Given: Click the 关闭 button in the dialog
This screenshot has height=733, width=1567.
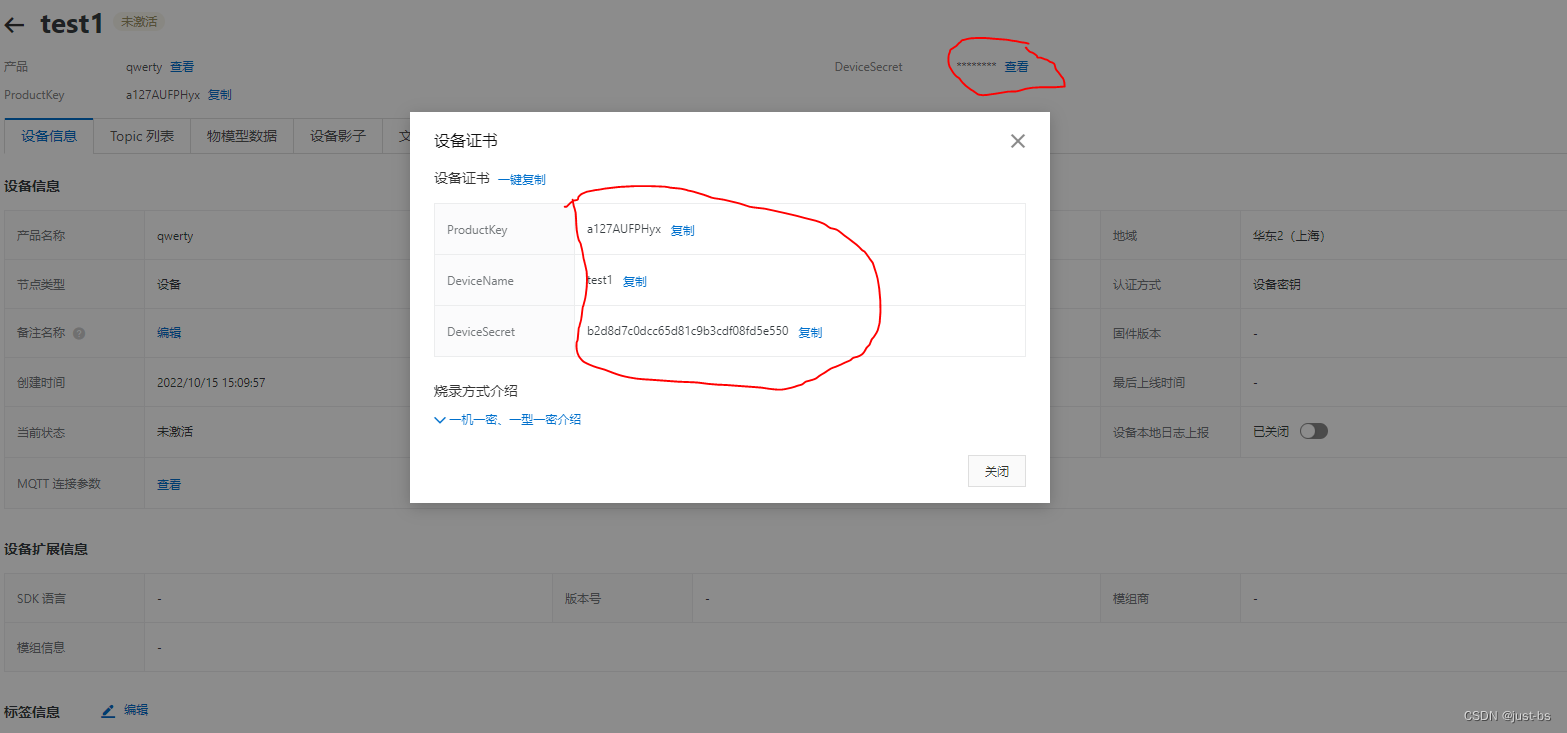Looking at the screenshot, I should click(996, 470).
